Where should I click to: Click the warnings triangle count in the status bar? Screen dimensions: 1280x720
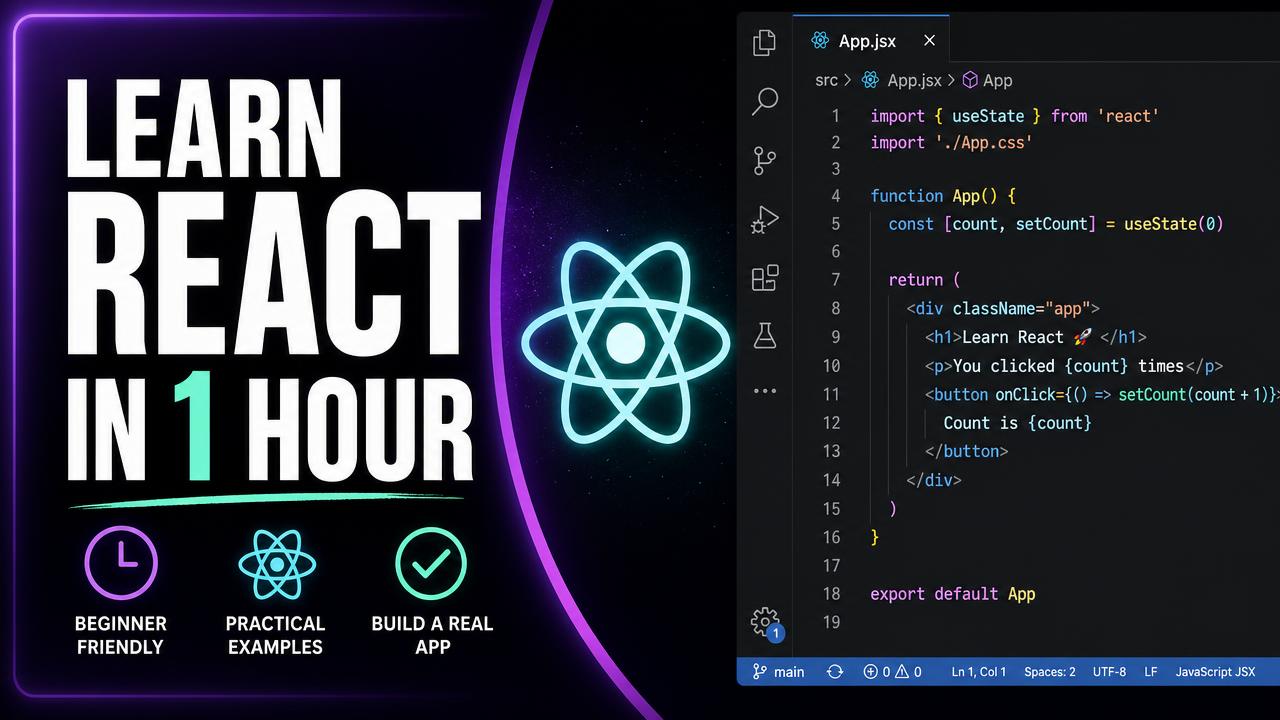[x=908, y=672]
